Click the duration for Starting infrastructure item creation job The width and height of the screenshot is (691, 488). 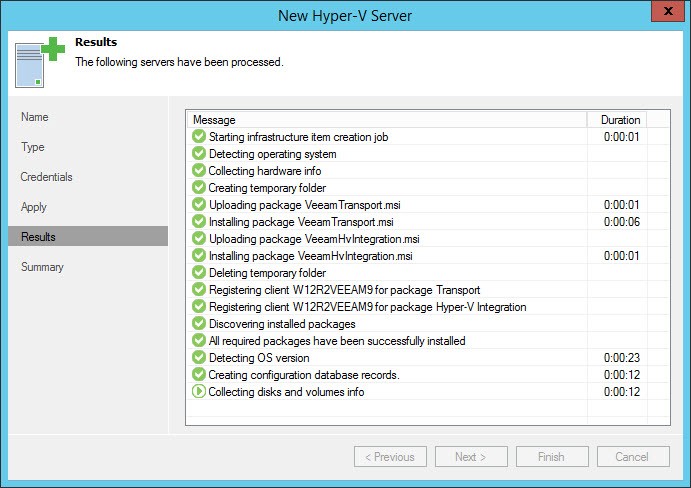(x=621, y=137)
